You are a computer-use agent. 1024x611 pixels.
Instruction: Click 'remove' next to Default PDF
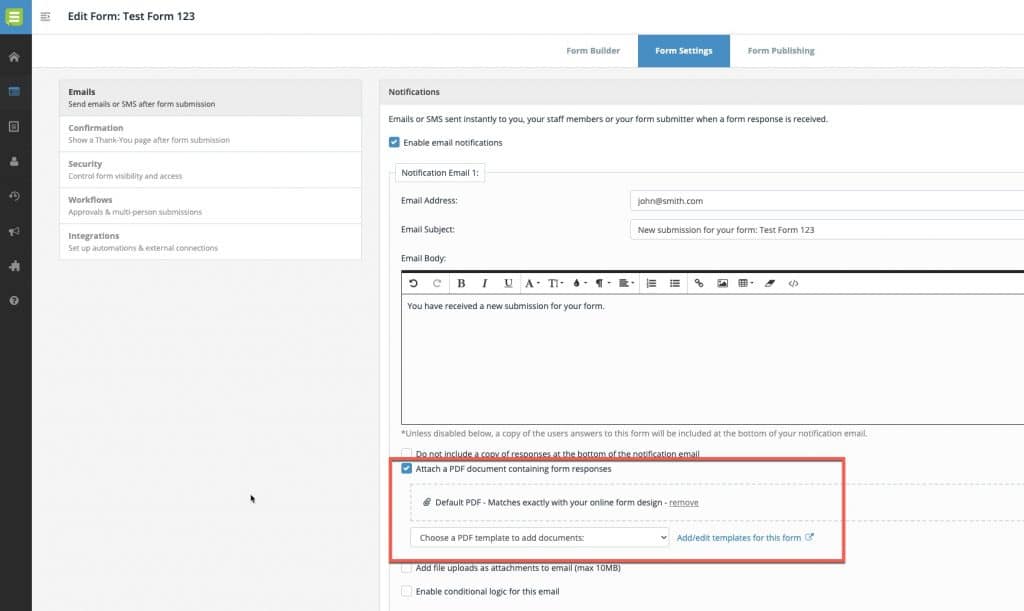[684, 502]
